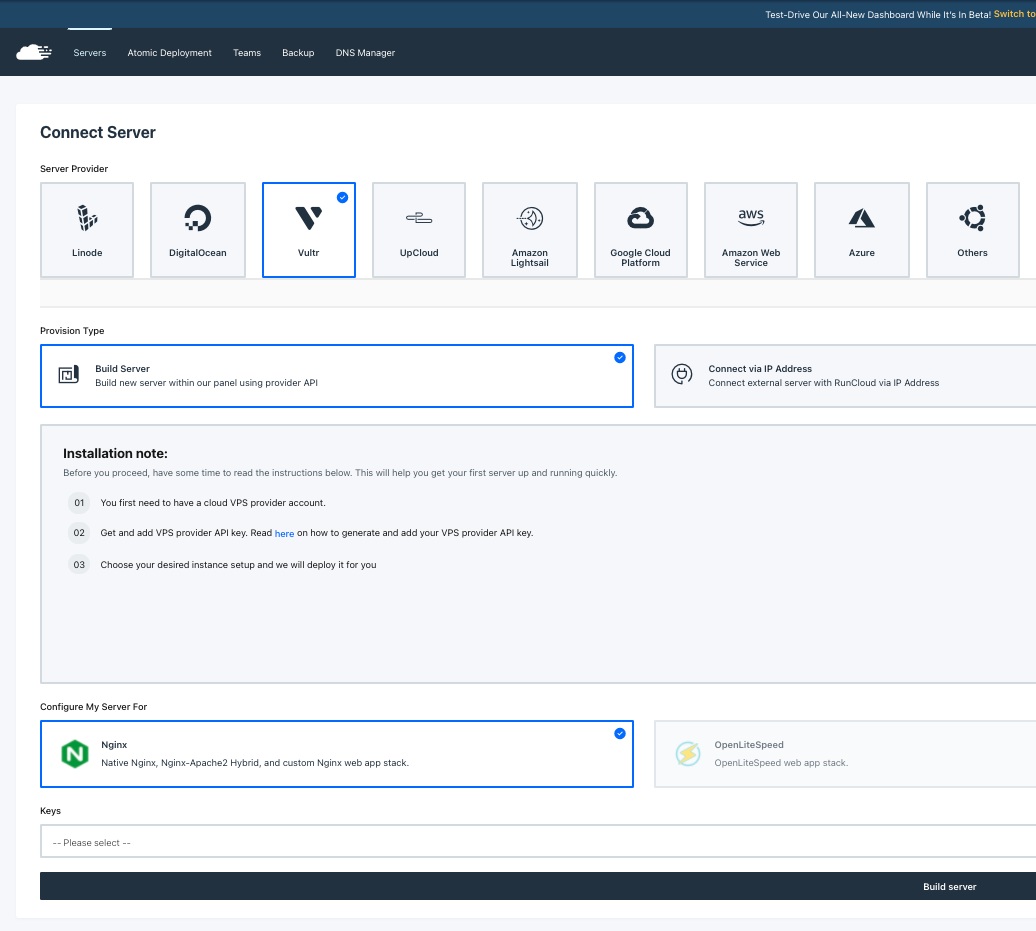Click the Build server button
Viewport: 1036px width, 931px height.
[948, 886]
